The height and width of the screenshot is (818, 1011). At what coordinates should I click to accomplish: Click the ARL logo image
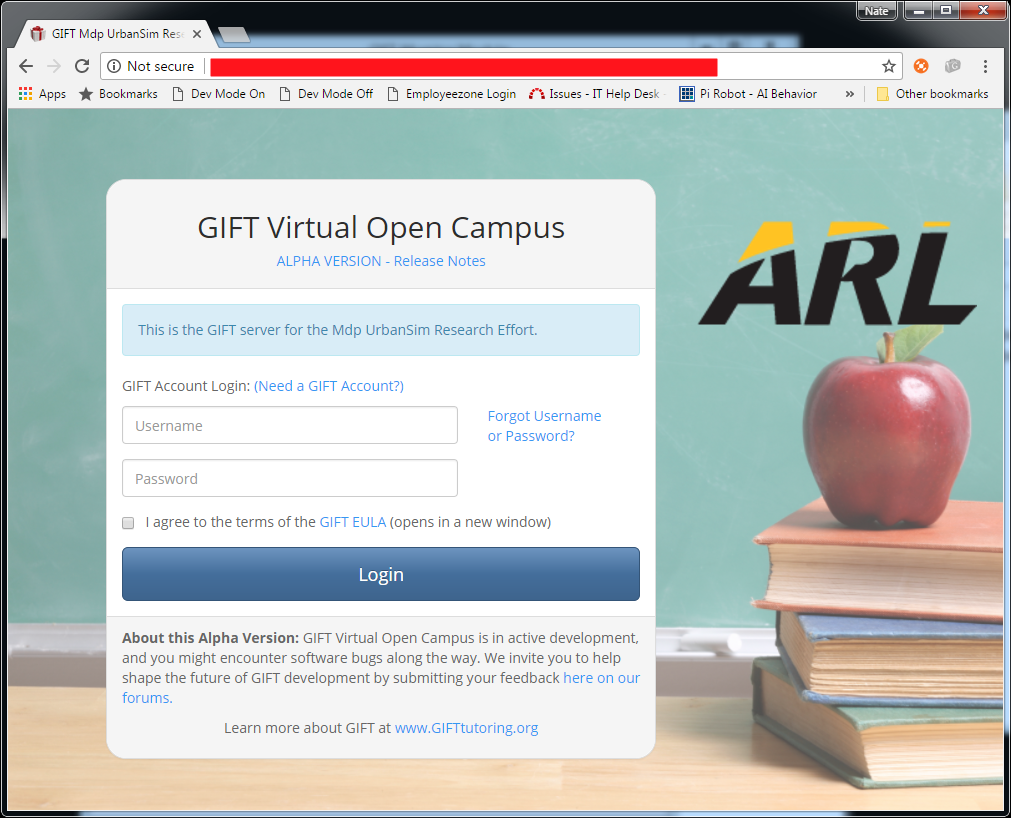click(x=837, y=273)
